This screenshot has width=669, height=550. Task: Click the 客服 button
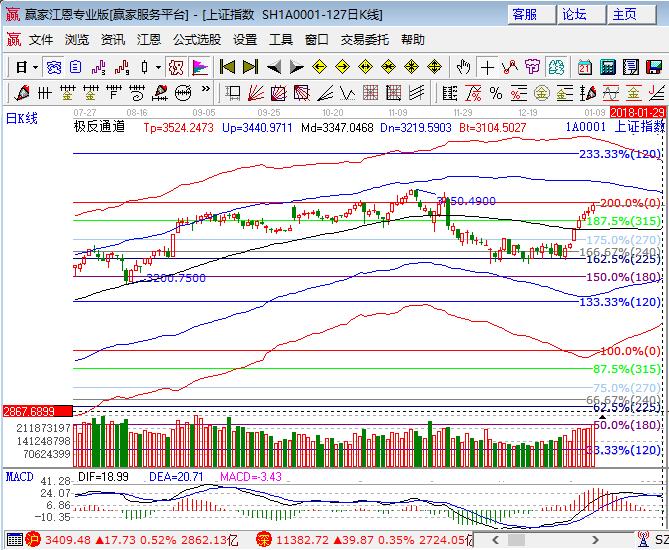pos(524,14)
